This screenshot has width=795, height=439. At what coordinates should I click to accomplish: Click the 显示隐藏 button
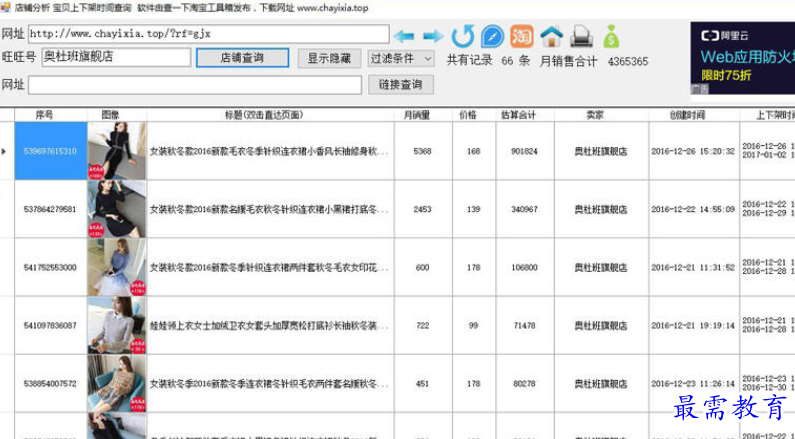point(330,58)
